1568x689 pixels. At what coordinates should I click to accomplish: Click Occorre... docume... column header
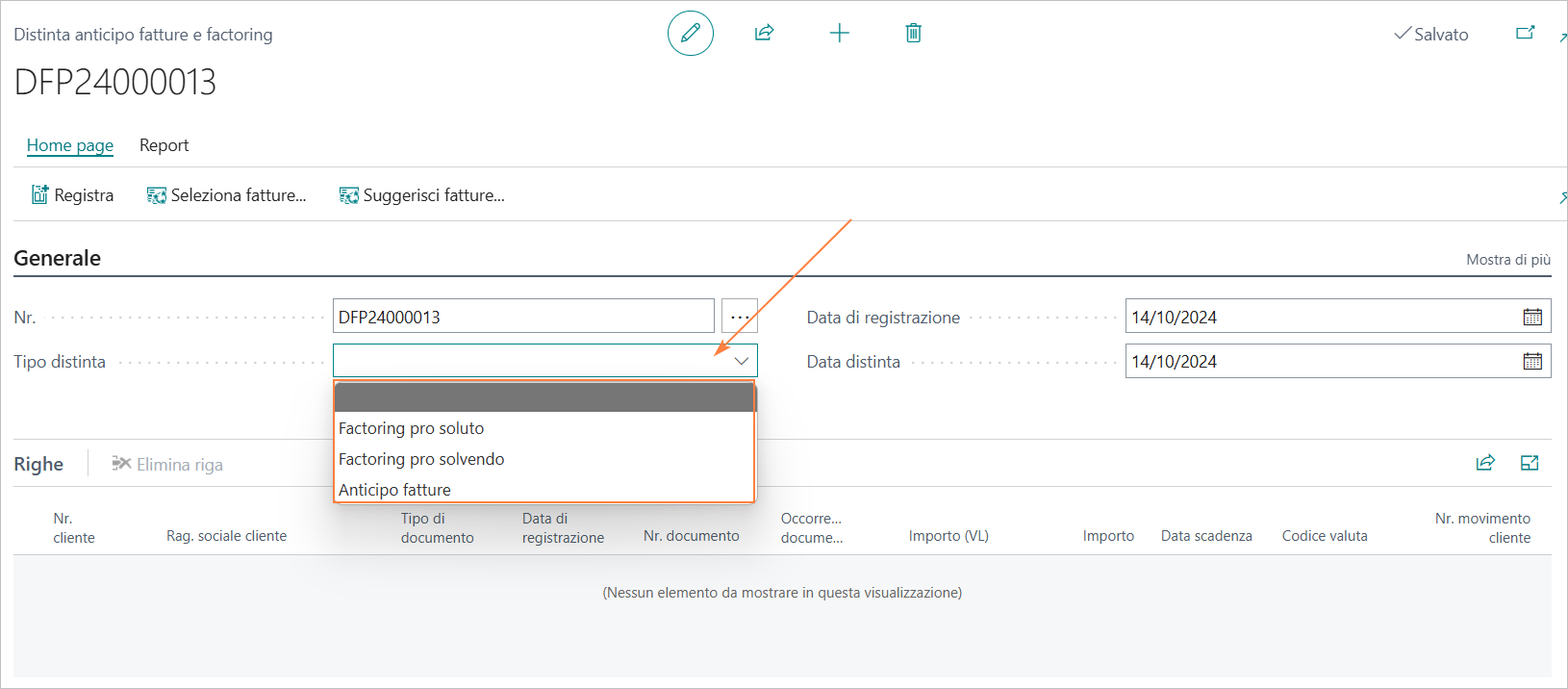pos(811,527)
